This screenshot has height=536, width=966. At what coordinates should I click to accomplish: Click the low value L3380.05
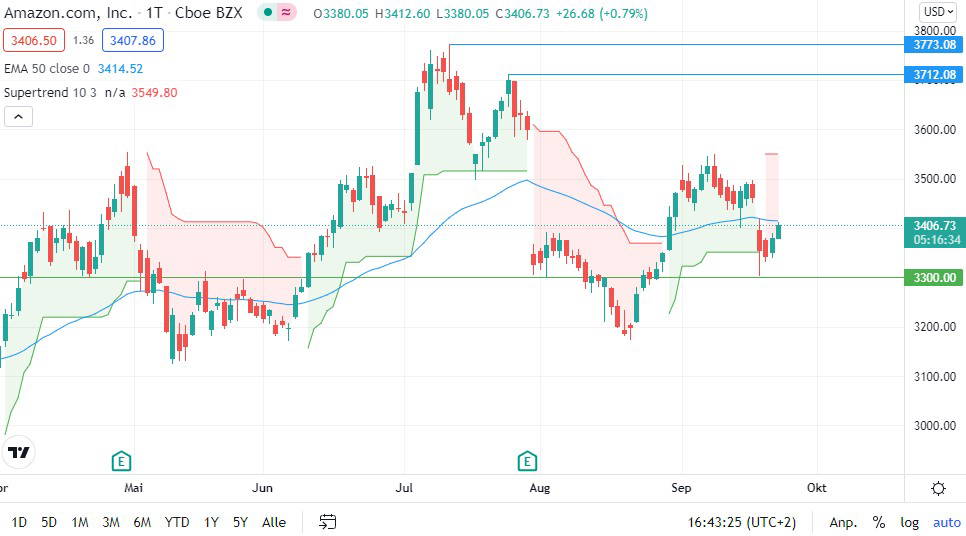coord(463,13)
